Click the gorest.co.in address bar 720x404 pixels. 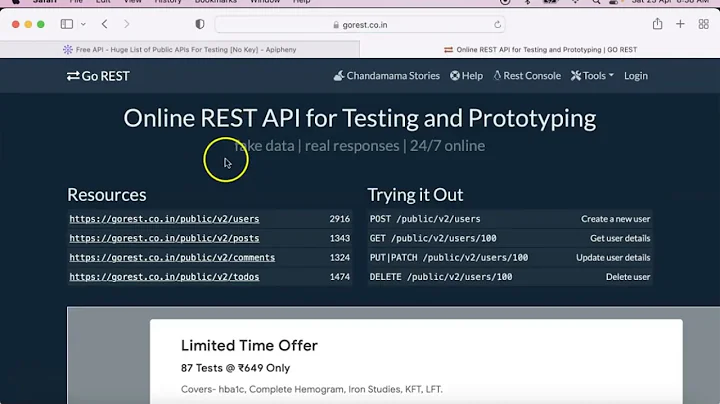point(360,25)
